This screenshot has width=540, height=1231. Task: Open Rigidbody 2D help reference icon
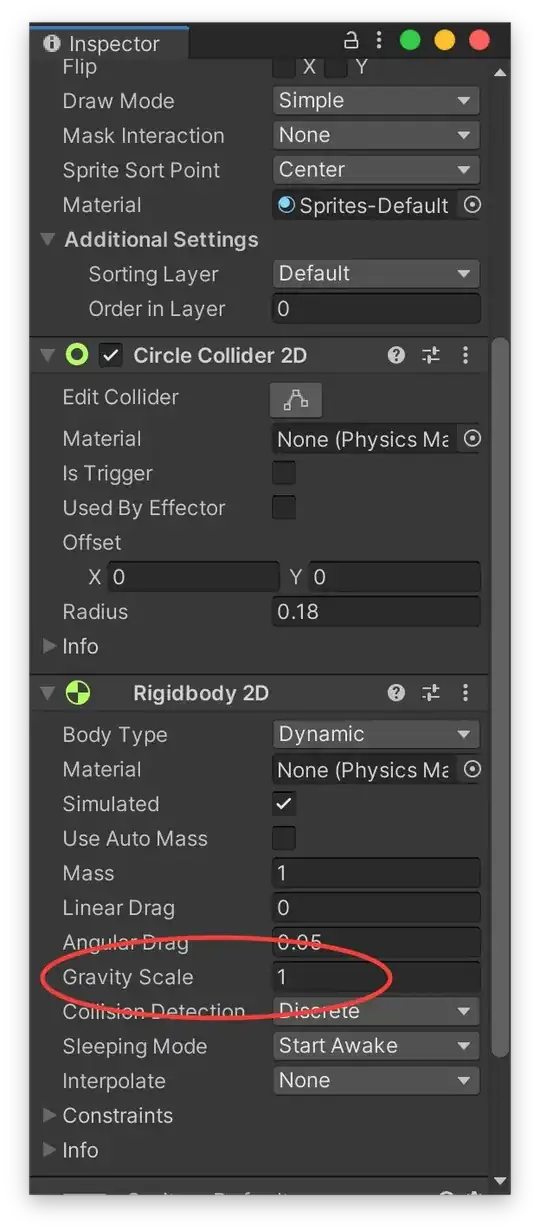[x=396, y=693]
